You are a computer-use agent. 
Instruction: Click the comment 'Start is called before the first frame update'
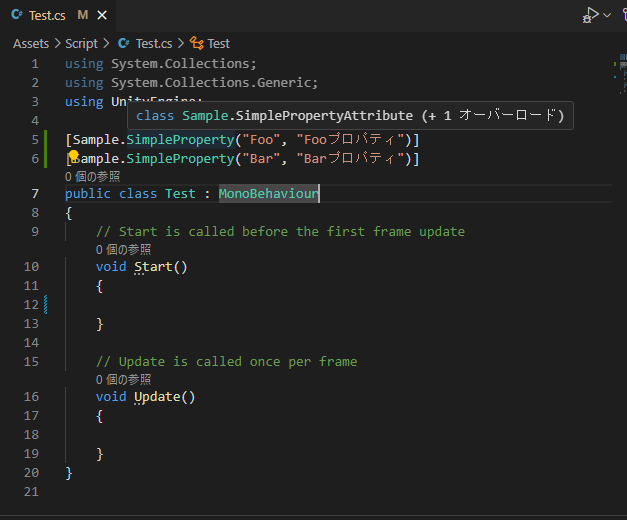tap(280, 232)
